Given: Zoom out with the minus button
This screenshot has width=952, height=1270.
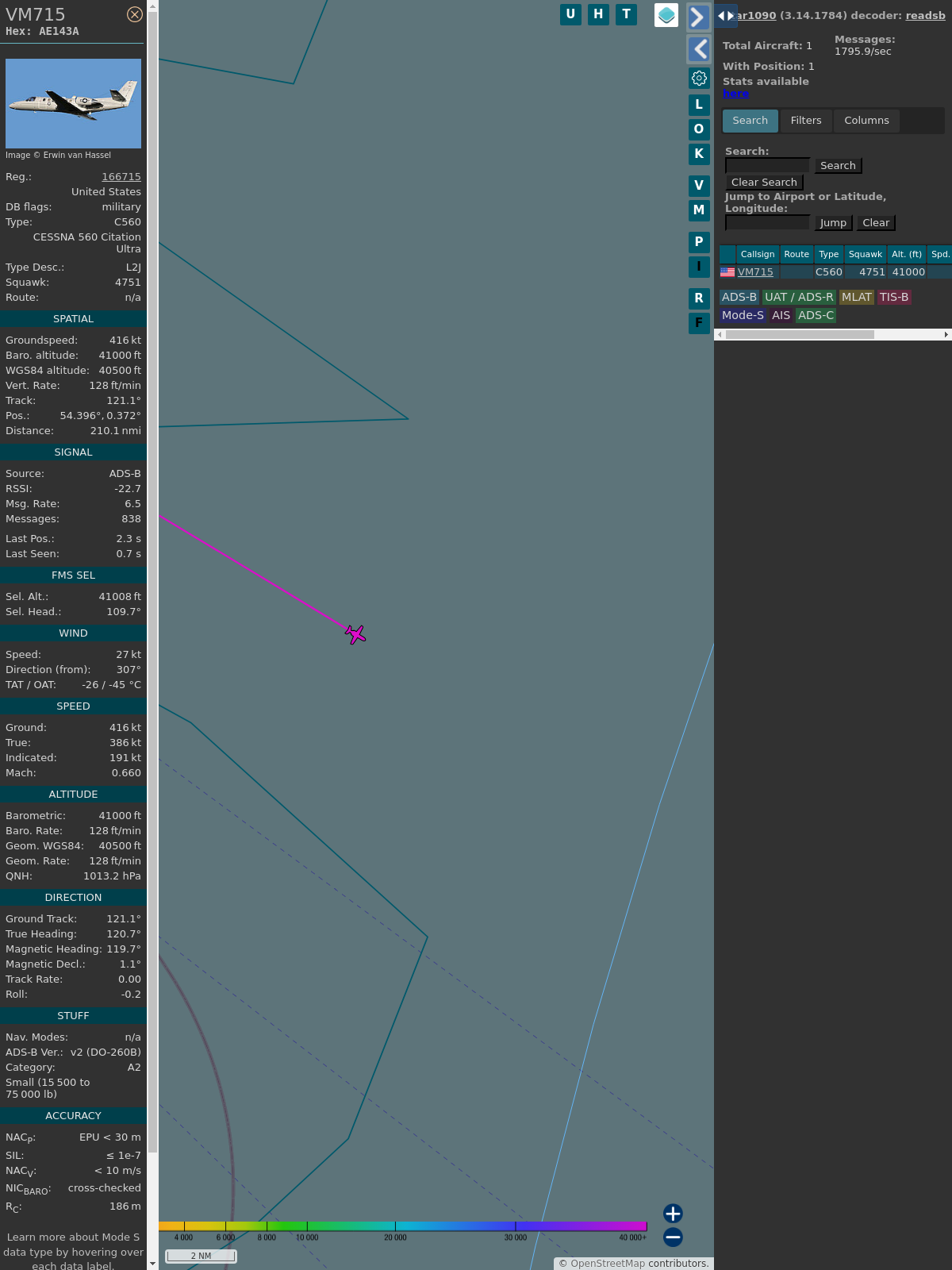Looking at the screenshot, I should click(673, 1237).
